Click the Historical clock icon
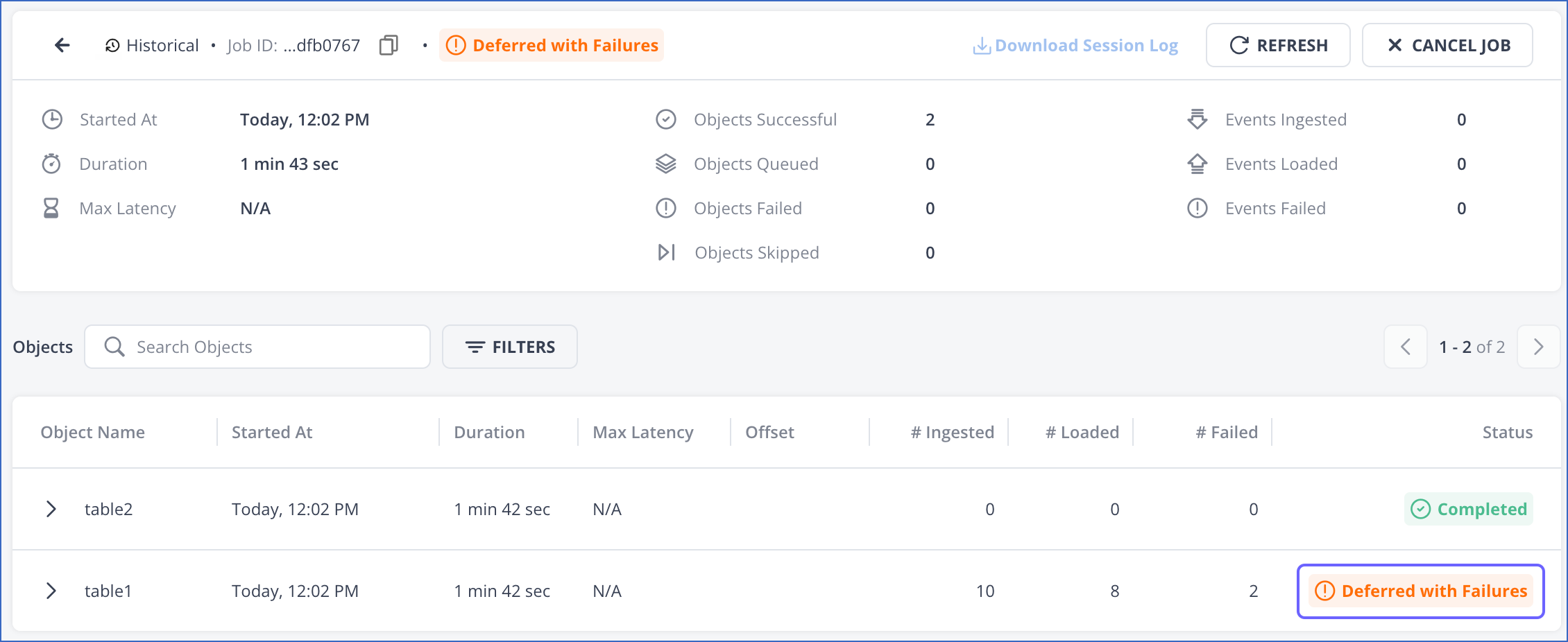Image resolution: width=1568 pixels, height=642 pixels. pos(111,44)
